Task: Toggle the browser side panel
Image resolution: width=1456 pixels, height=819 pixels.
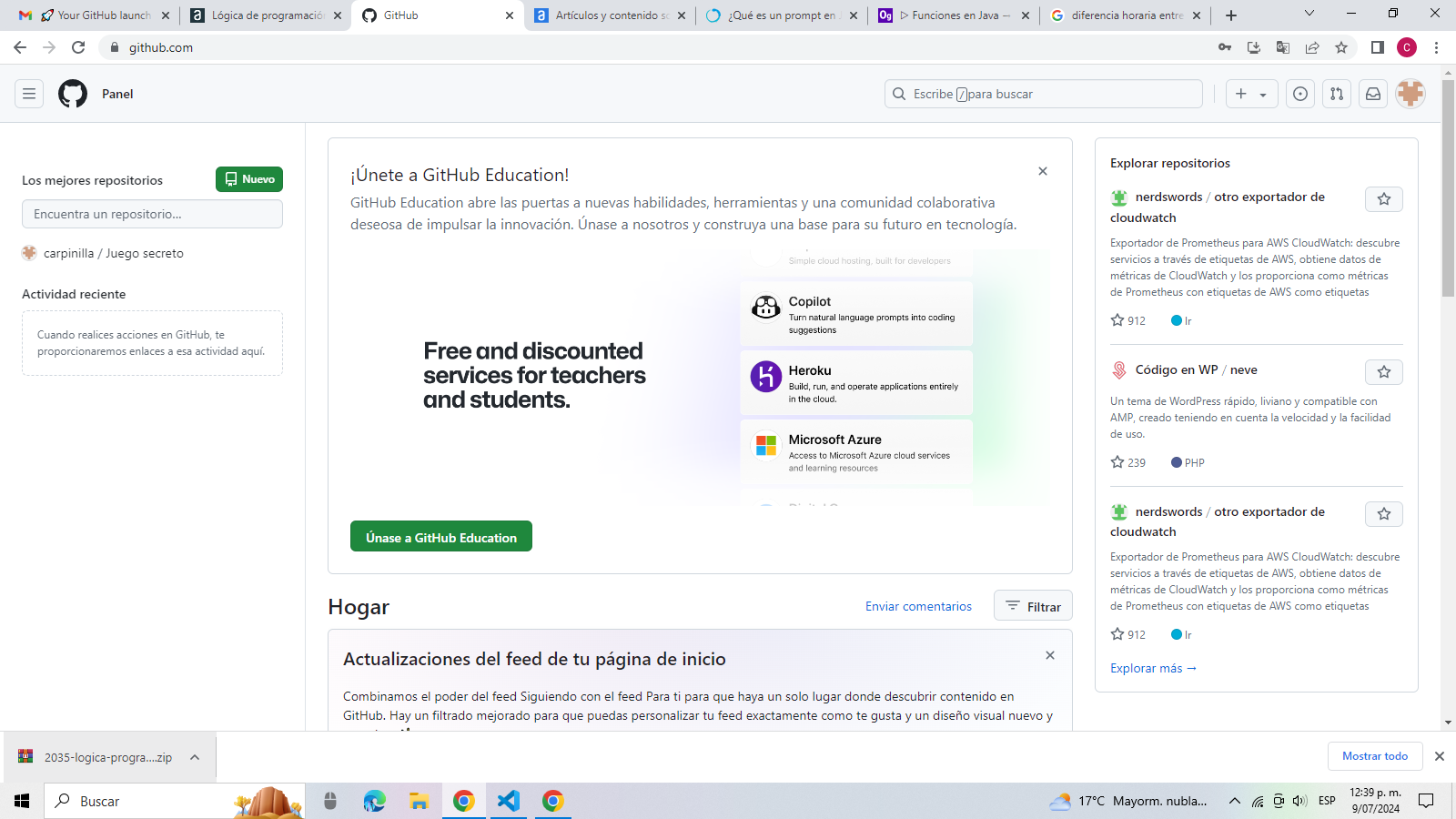Action: pos(1378,47)
